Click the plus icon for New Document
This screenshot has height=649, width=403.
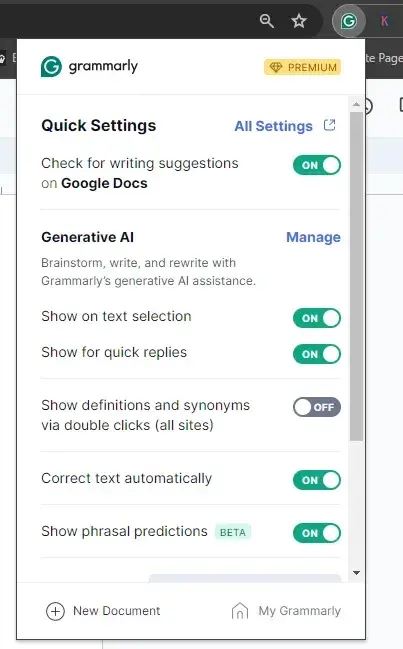click(55, 611)
